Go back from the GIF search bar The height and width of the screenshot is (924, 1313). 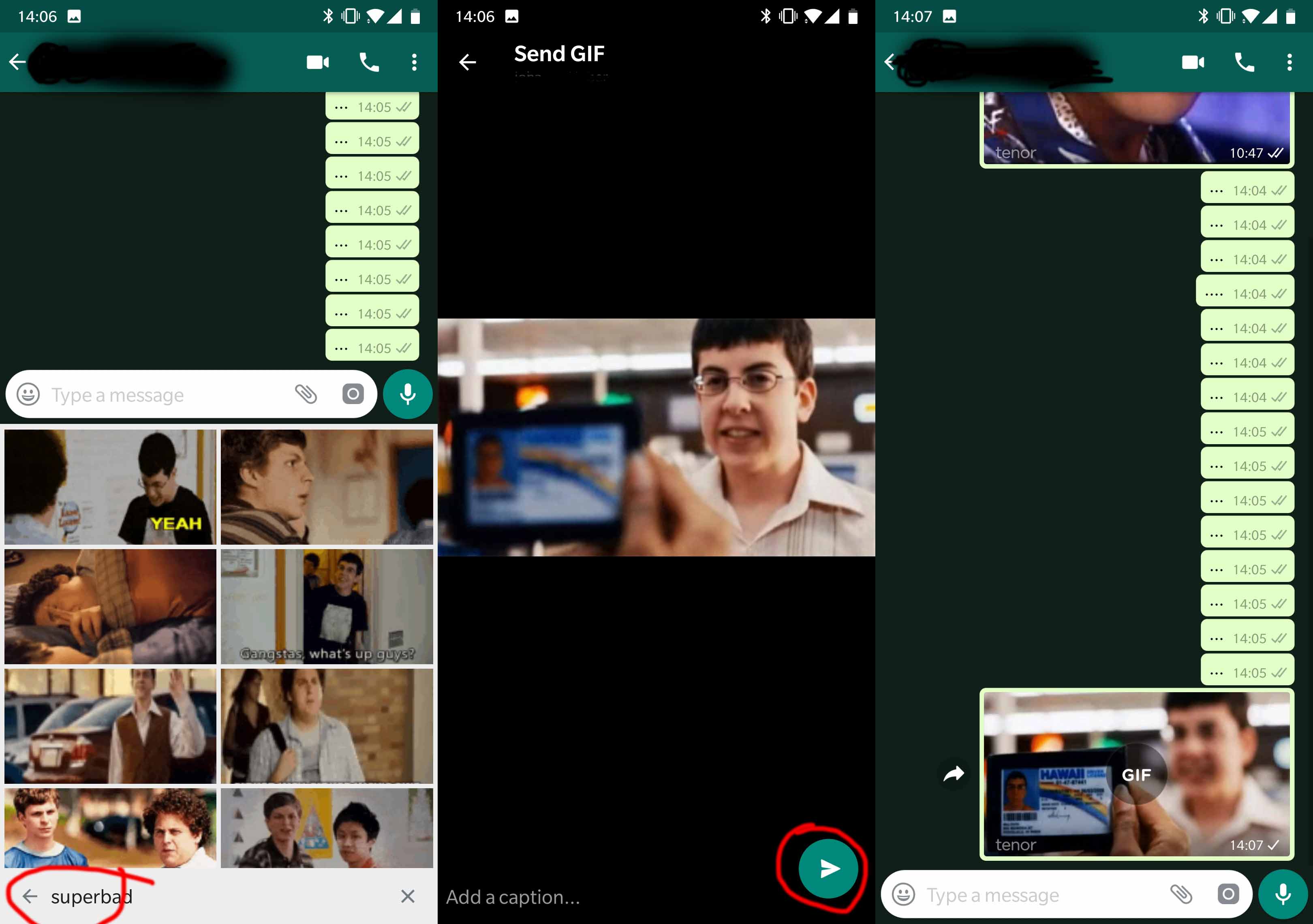(30, 896)
